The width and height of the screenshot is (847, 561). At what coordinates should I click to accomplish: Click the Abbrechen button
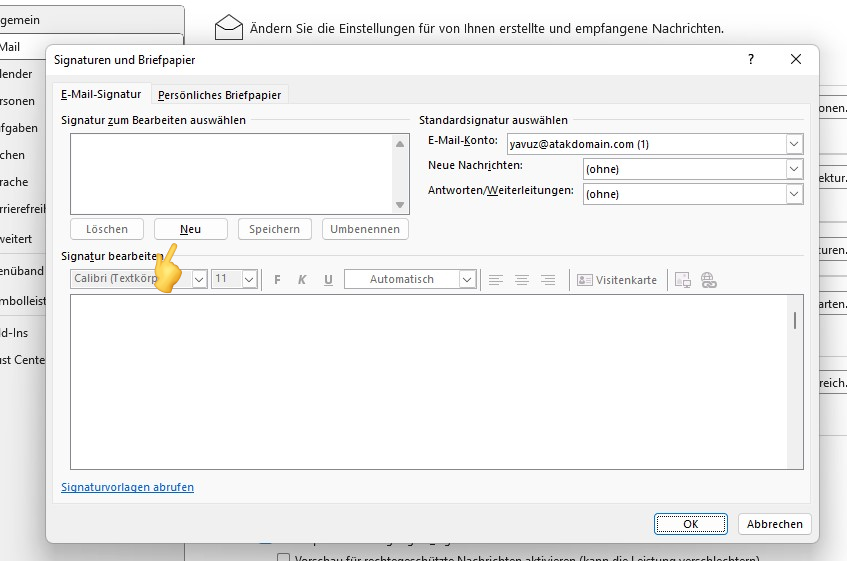(775, 524)
